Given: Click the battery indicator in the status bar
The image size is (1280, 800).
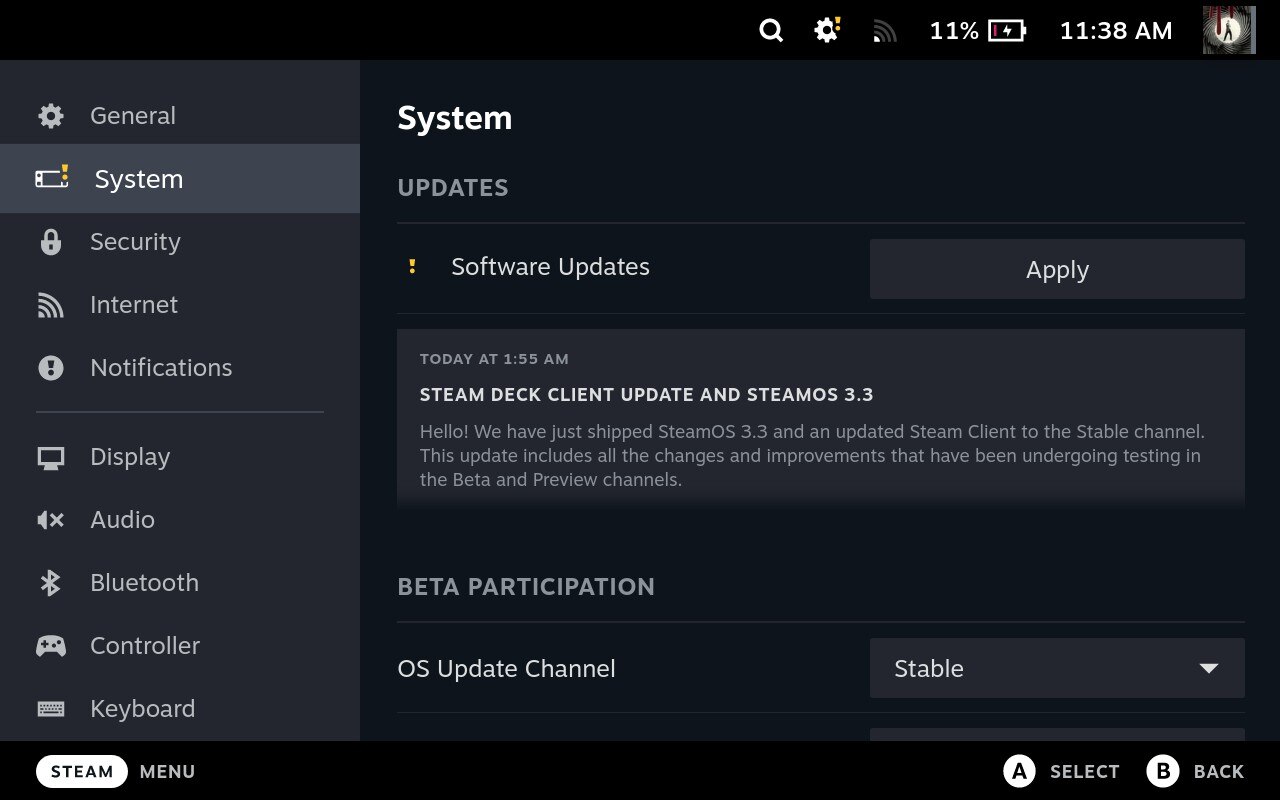Looking at the screenshot, I should [x=1005, y=30].
